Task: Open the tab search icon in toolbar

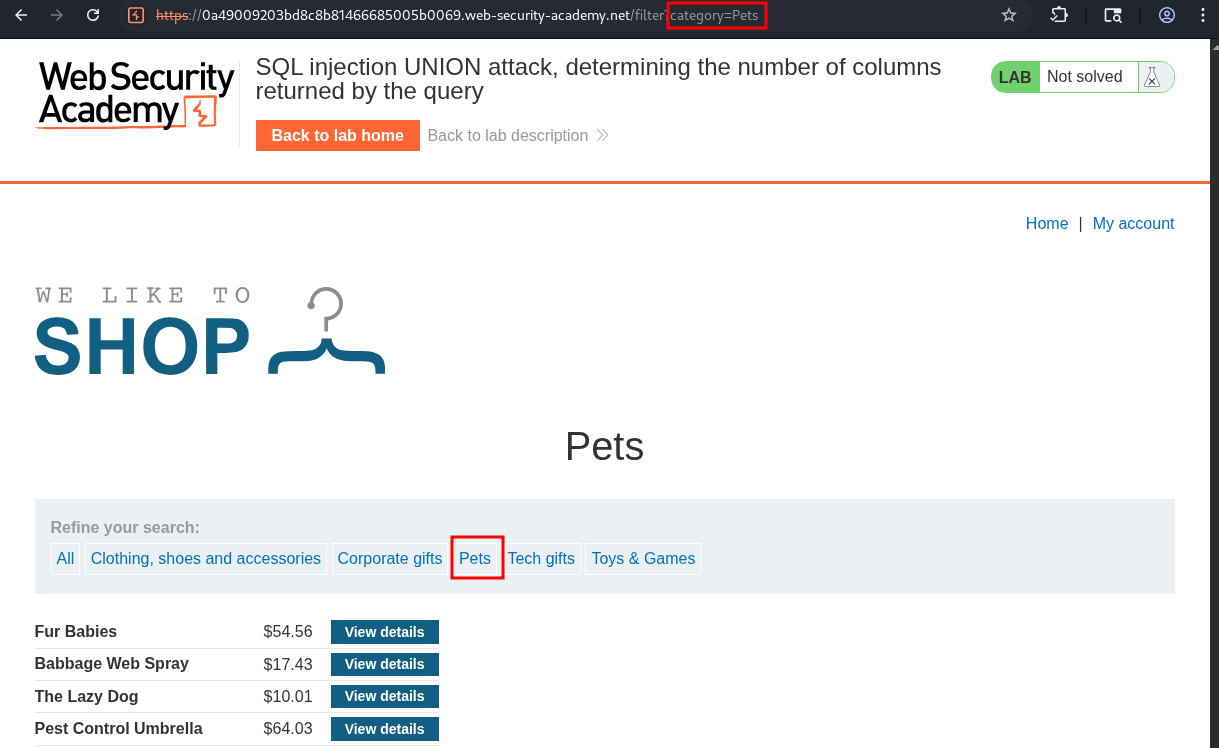Action: point(1113,15)
